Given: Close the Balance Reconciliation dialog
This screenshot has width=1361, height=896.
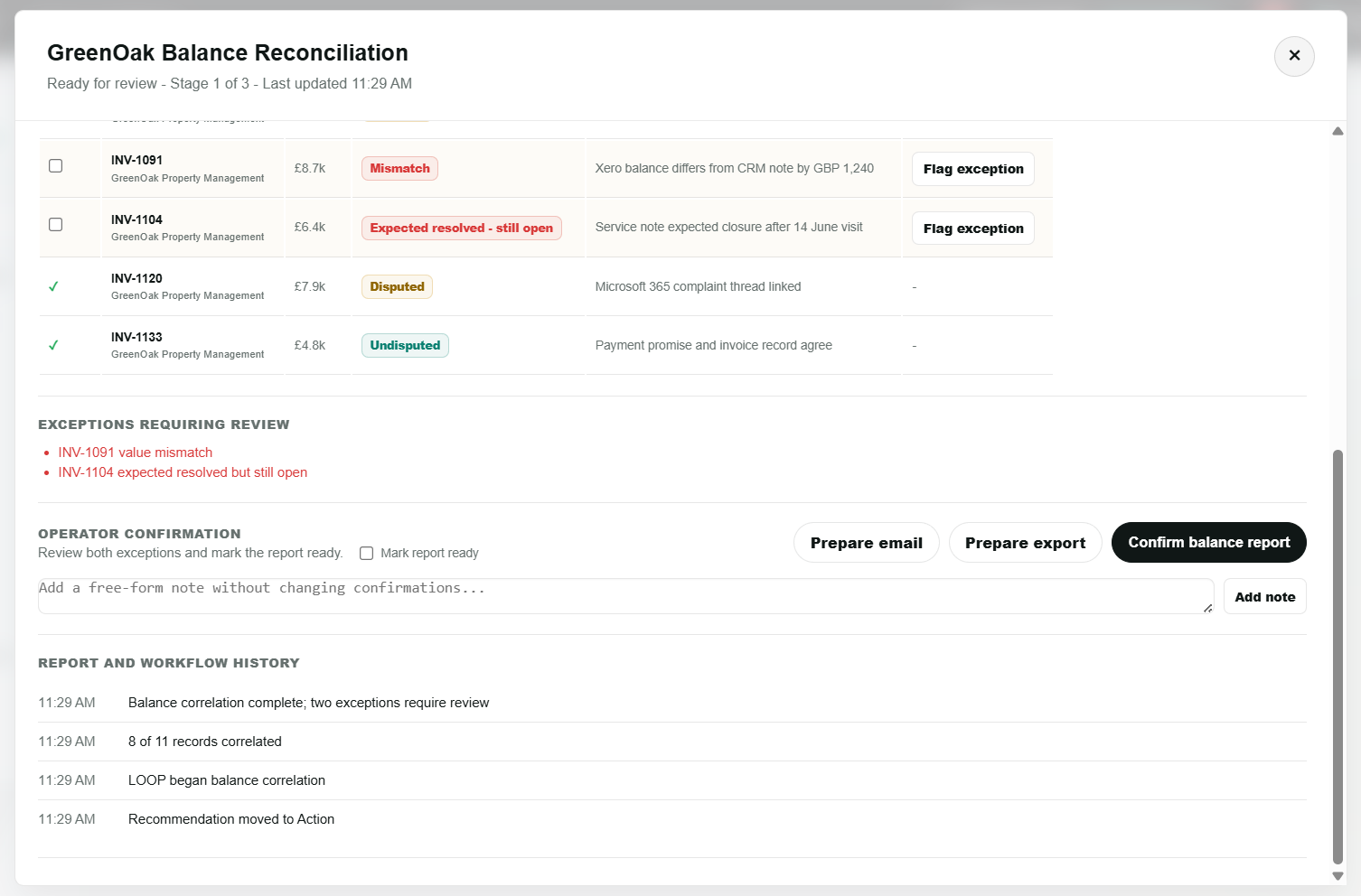Looking at the screenshot, I should coord(1294,56).
